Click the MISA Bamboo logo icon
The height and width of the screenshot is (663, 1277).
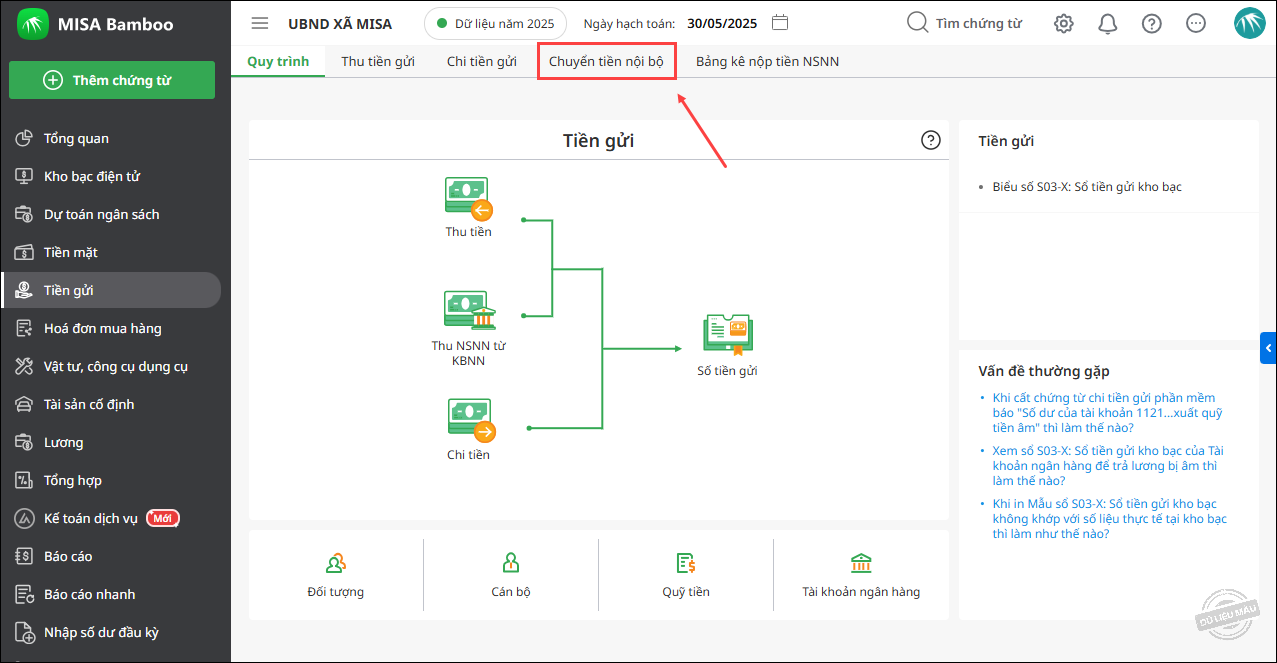[33, 24]
